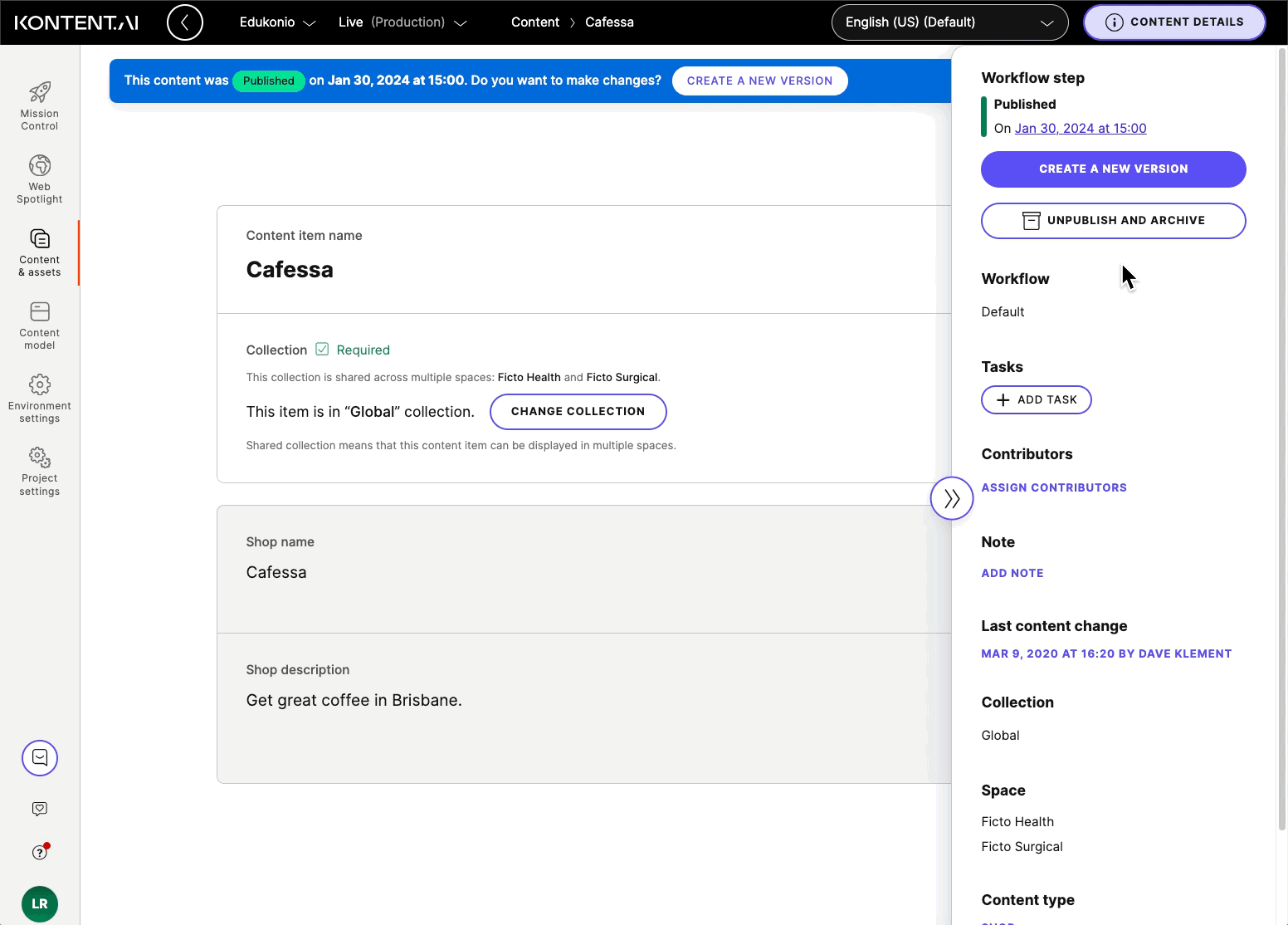The width and height of the screenshot is (1288, 925).
Task: Open the LR user avatar menu
Action: [x=39, y=903]
